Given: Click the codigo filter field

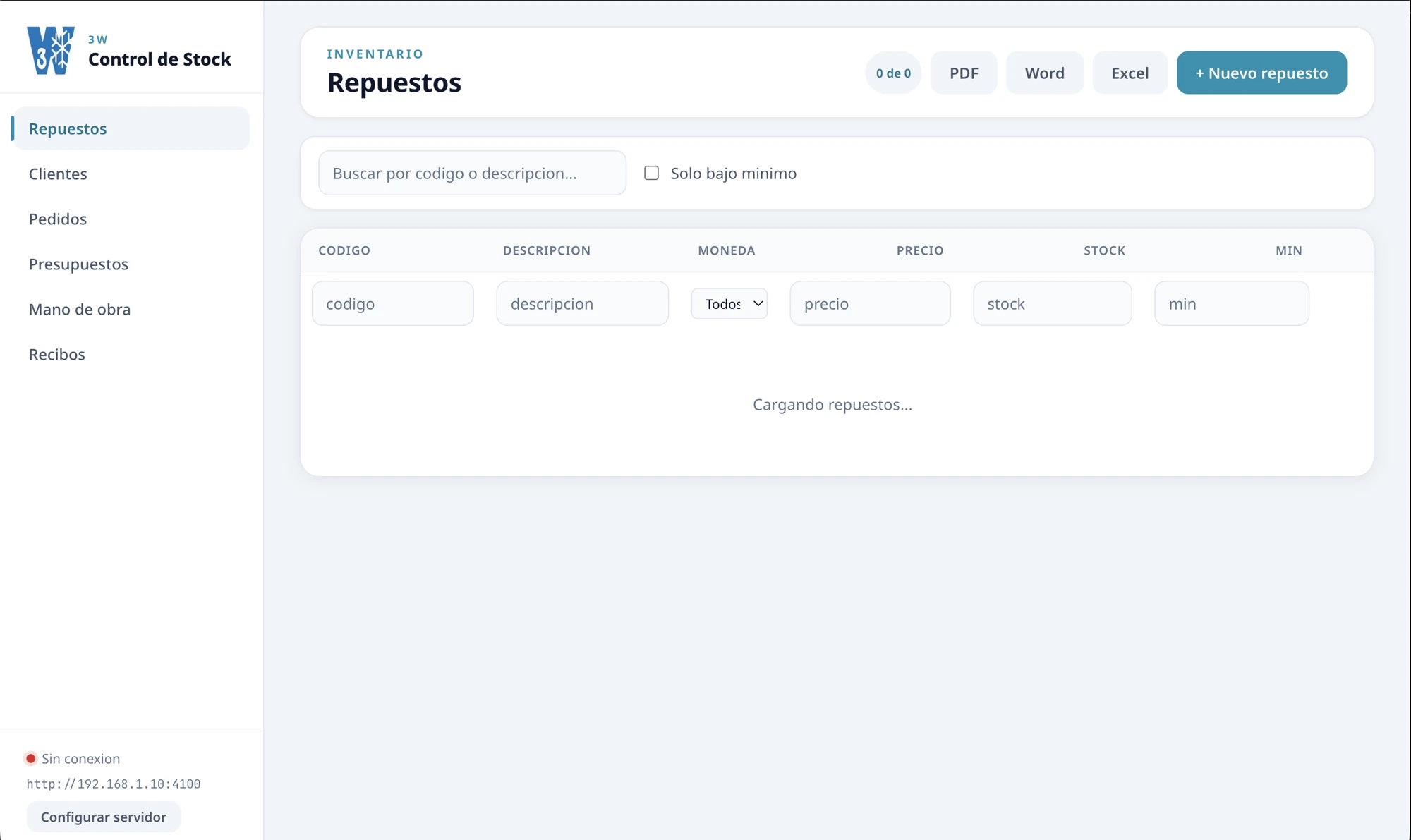Looking at the screenshot, I should click(x=393, y=303).
